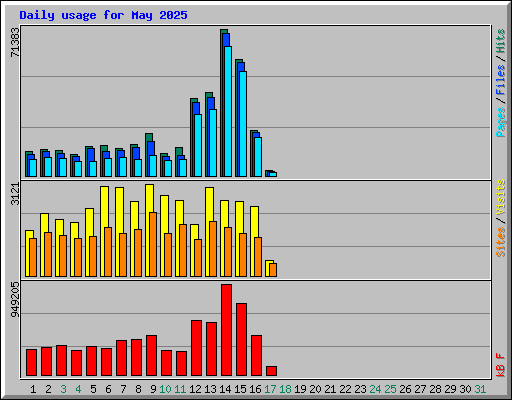Click day 18 on the x-axis
This screenshot has width=512, height=400.
point(285,389)
